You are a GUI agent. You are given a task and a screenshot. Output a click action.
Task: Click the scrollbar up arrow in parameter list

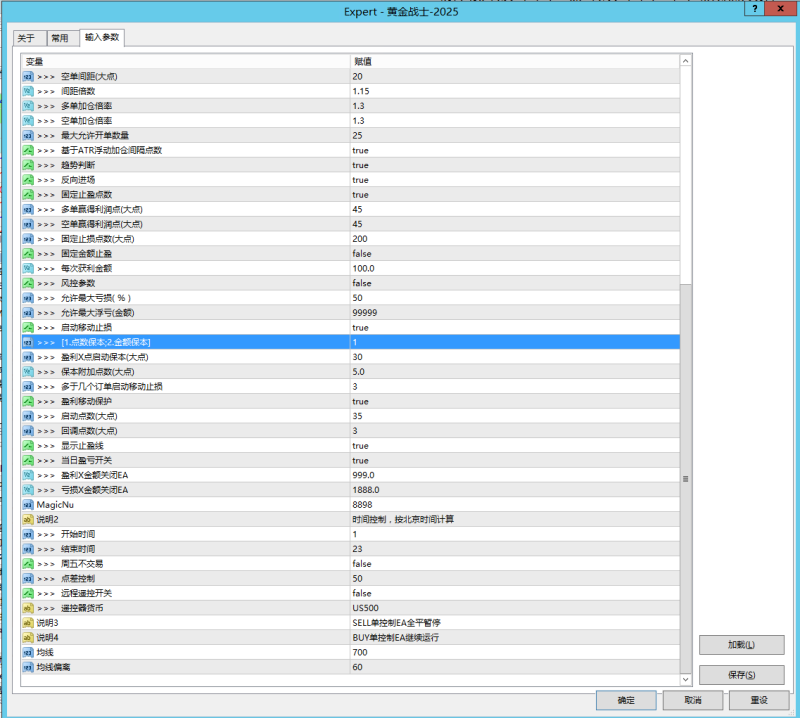(x=685, y=61)
